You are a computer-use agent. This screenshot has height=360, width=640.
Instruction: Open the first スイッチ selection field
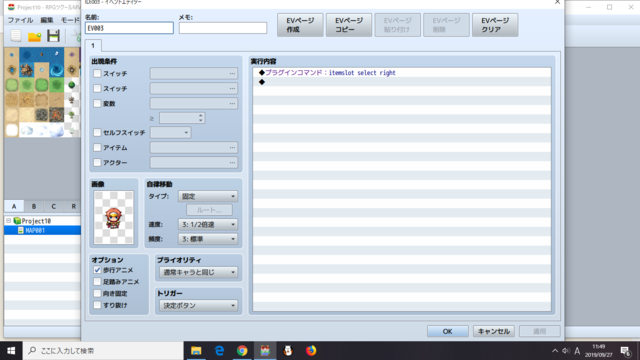194,73
